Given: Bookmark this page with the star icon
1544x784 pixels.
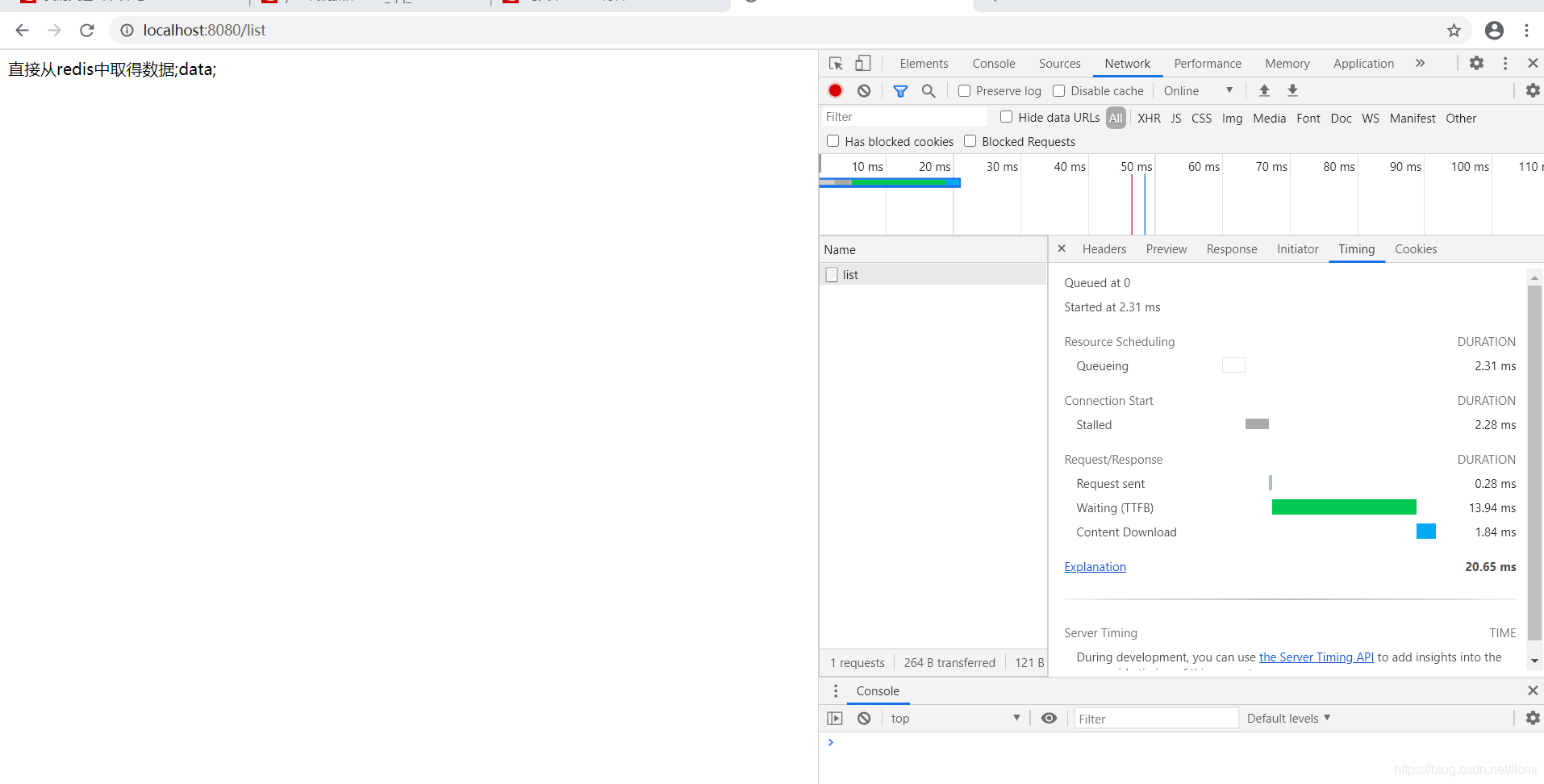Looking at the screenshot, I should (1454, 31).
